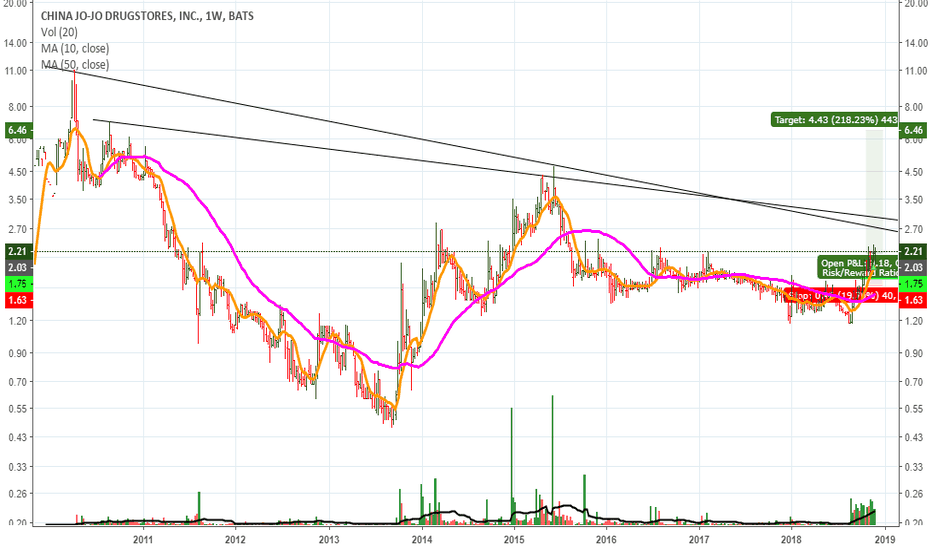Screen dimensions: 932x550
Task: Click the red 1.63 price tag on left axis
Action: (x=17, y=300)
